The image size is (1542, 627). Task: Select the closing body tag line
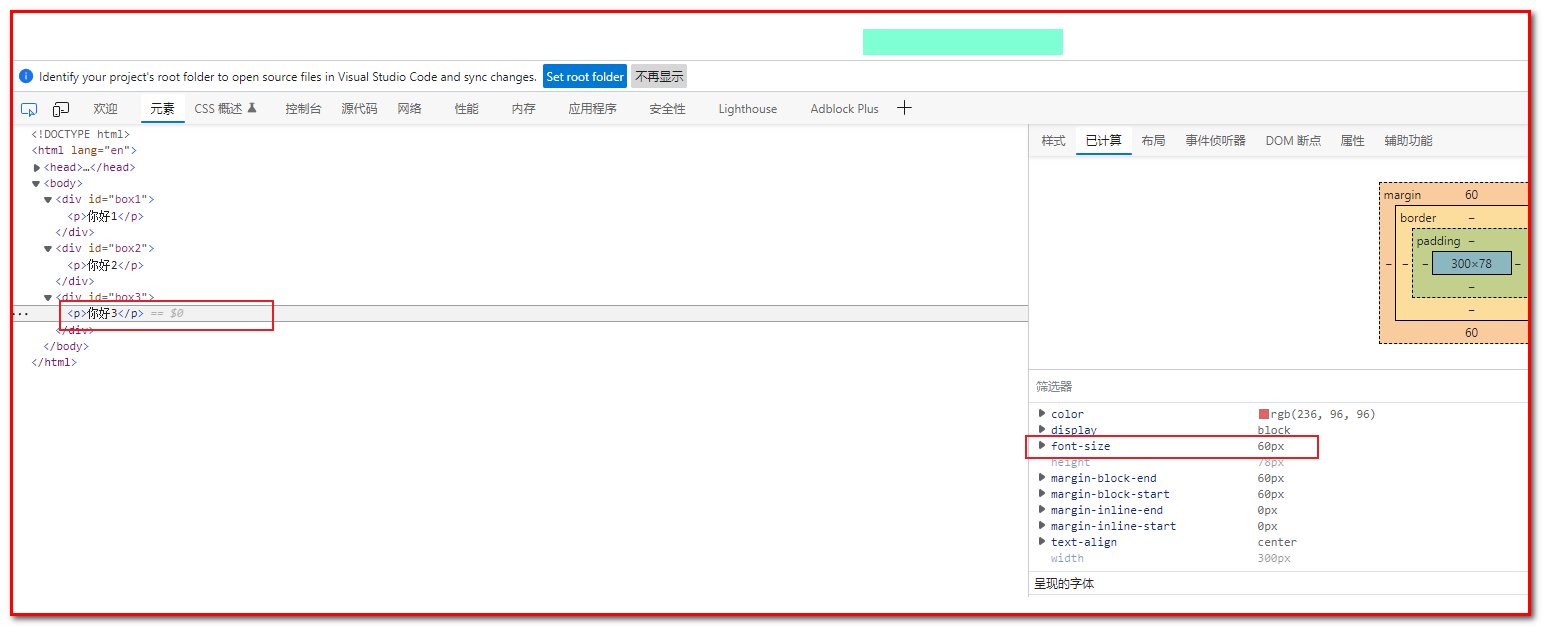coord(66,346)
